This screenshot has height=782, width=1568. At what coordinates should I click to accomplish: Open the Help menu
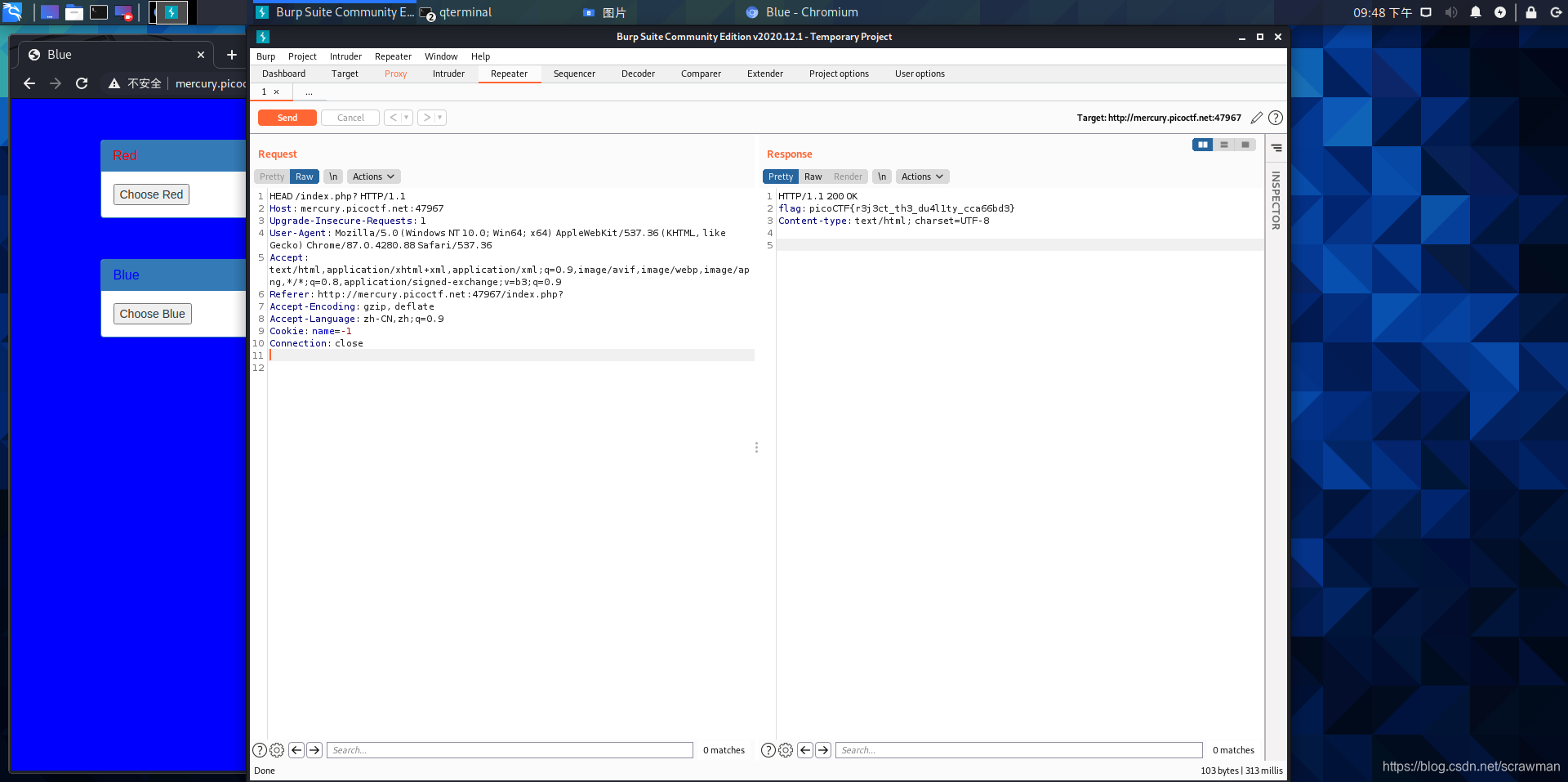point(480,56)
